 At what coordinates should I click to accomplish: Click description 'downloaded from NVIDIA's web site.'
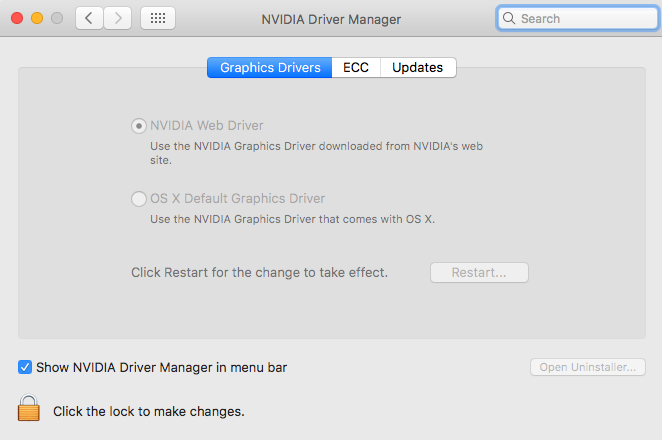(x=317, y=153)
